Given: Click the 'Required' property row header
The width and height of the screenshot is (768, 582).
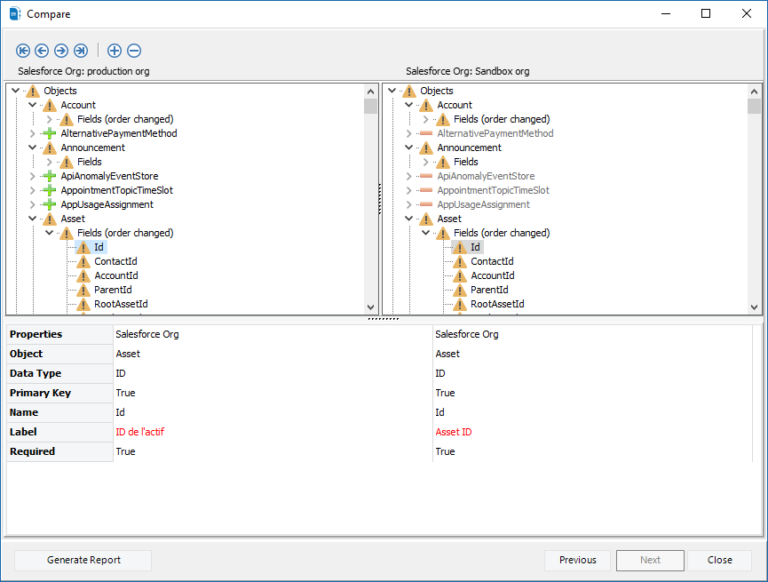Looking at the screenshot, I should (x=60, y=451).
